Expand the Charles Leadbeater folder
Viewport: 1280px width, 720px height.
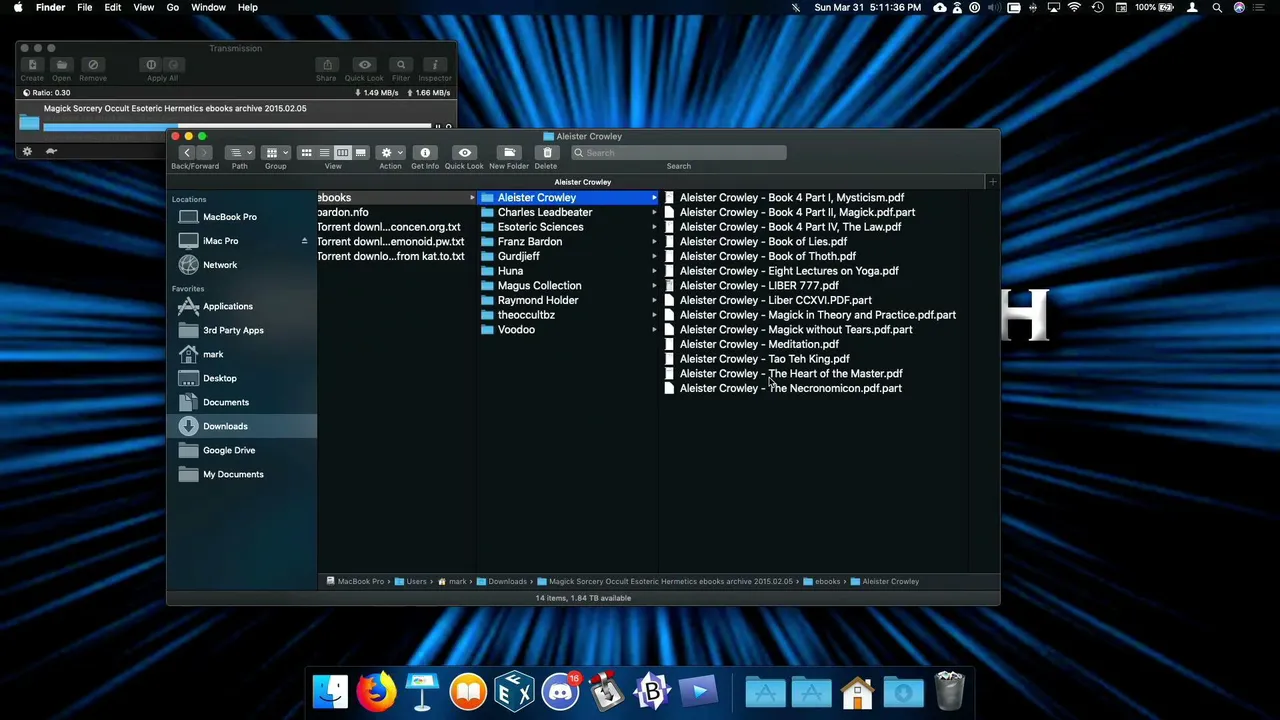pos(654,212)
